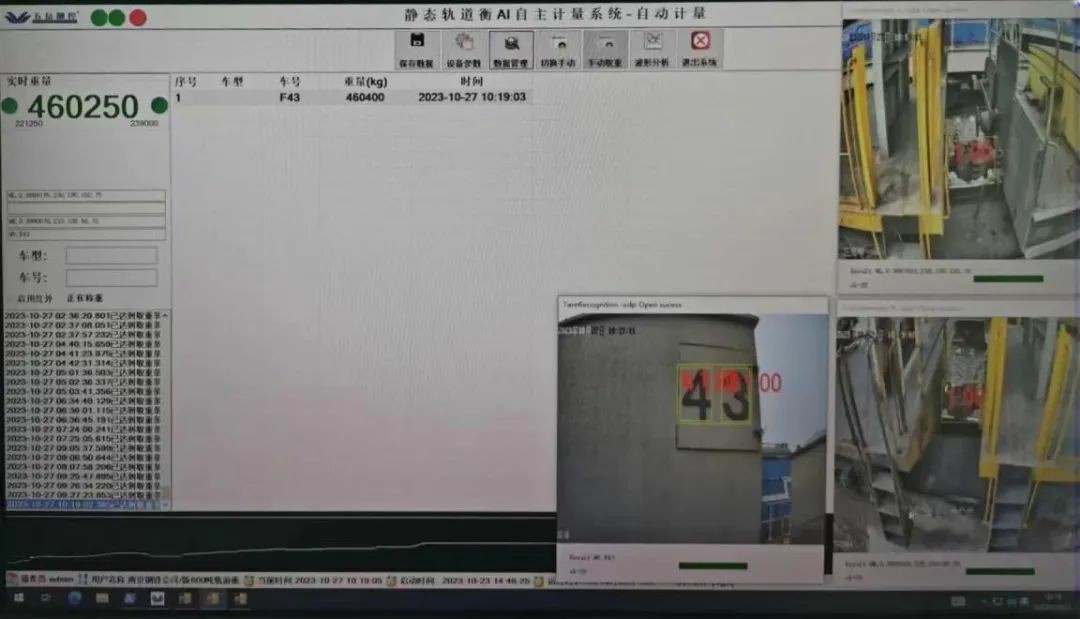Click the 车号 input field on left panel
The width and height of the screenshot is (1080, 619).
tap(111, 278)
